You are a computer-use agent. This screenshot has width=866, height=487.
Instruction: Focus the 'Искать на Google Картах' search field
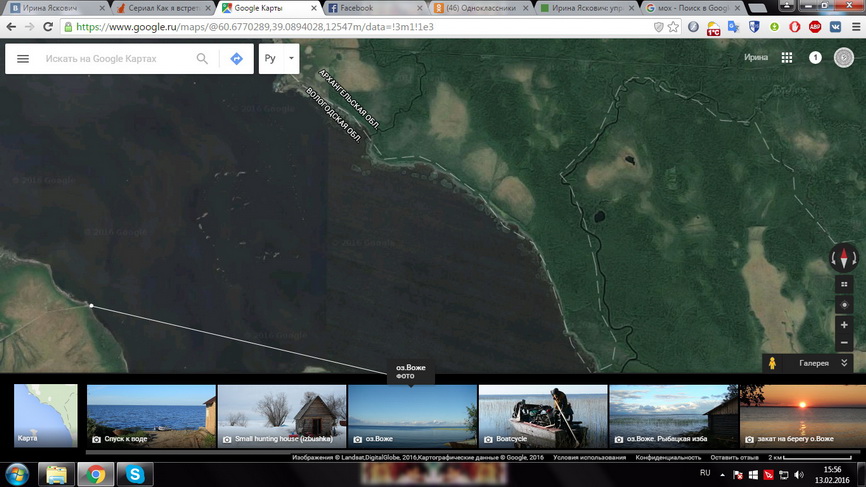pos(116,59)
